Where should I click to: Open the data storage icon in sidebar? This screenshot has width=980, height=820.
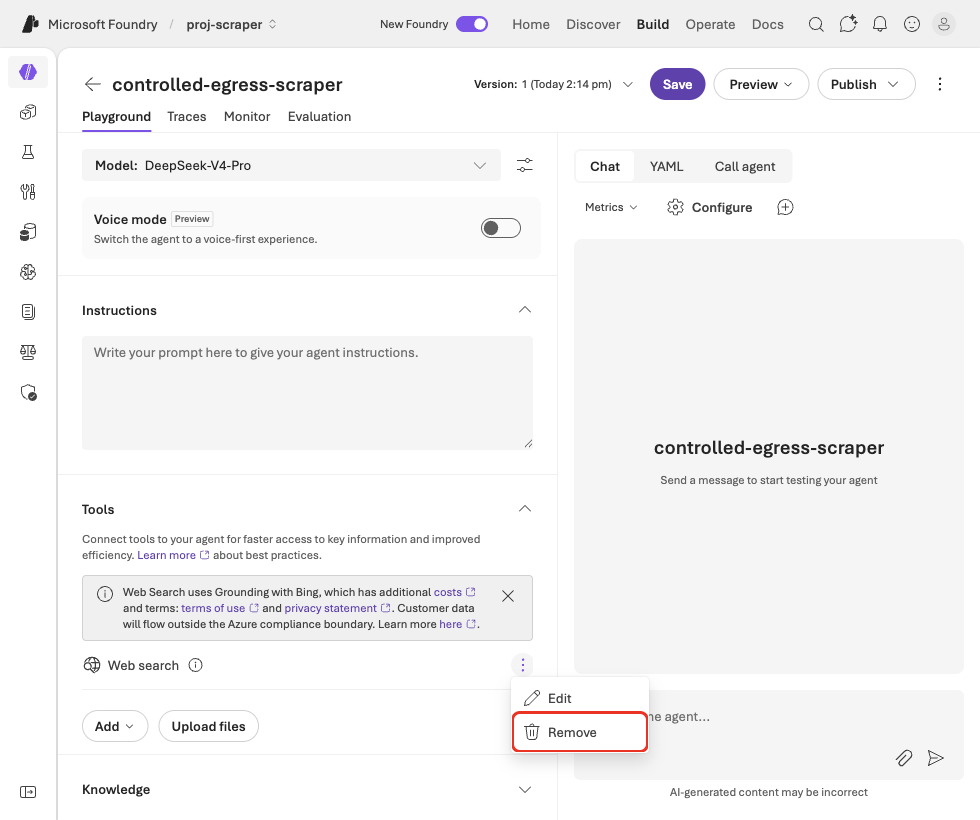point(28,232)
